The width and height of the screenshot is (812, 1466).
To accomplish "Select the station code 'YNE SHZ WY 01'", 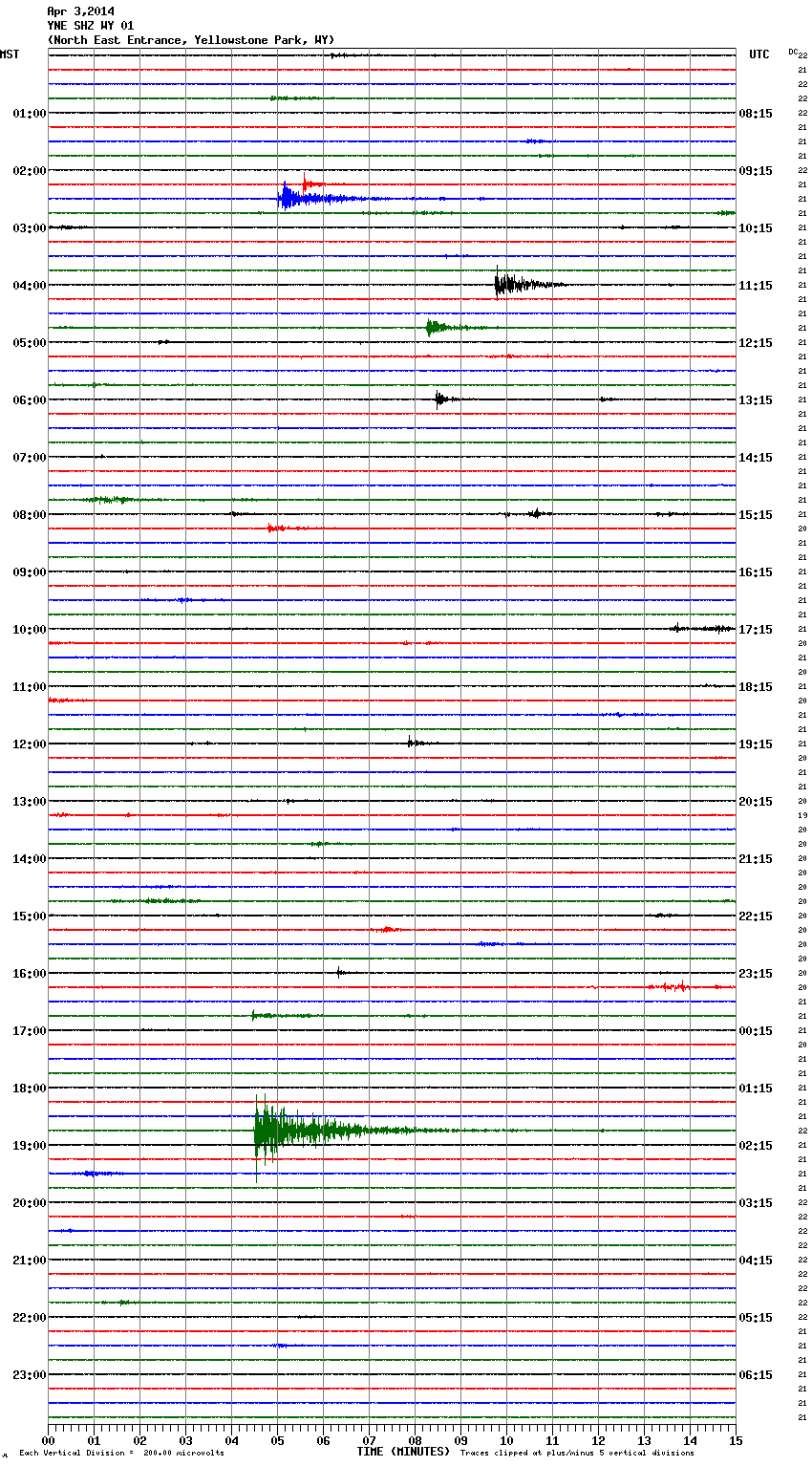I will [91, 26].
